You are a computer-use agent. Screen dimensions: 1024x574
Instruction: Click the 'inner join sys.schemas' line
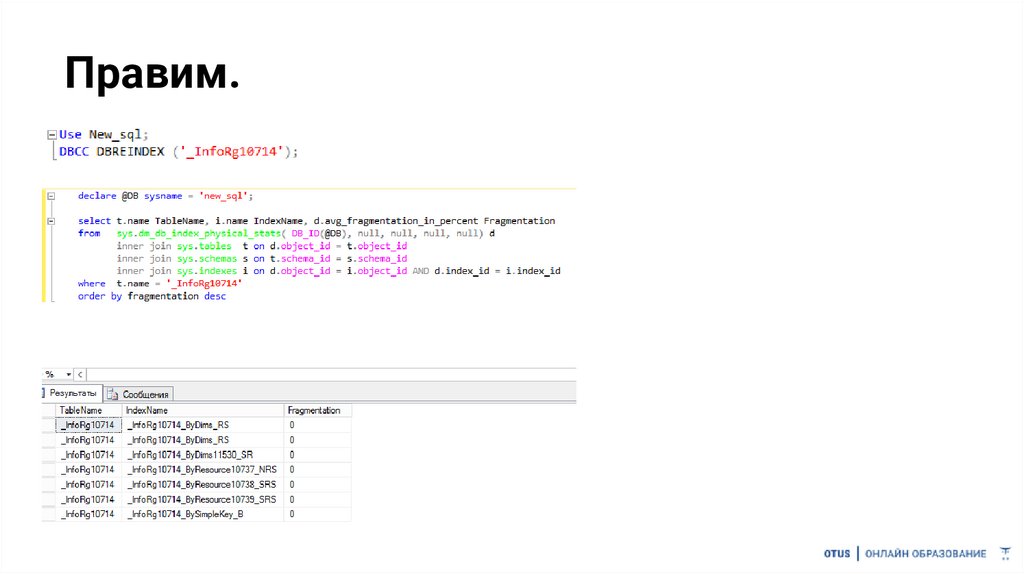tap(262, 259)
